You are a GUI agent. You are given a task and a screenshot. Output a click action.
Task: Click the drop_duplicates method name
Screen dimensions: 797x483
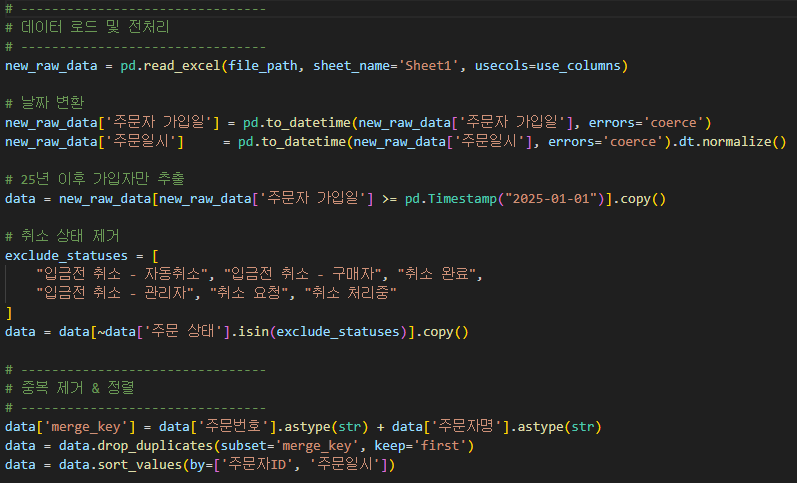pyautogui.click(x=155, y=446)
